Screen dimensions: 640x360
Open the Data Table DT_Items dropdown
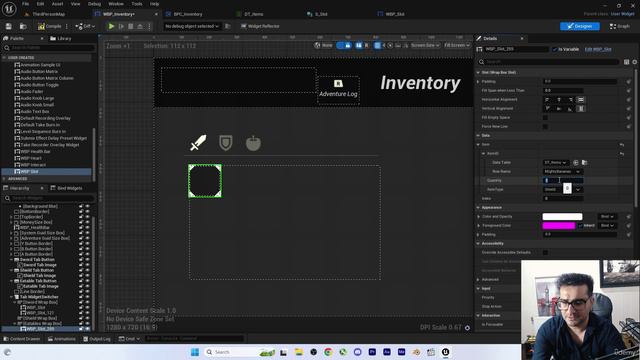(556, 162)
